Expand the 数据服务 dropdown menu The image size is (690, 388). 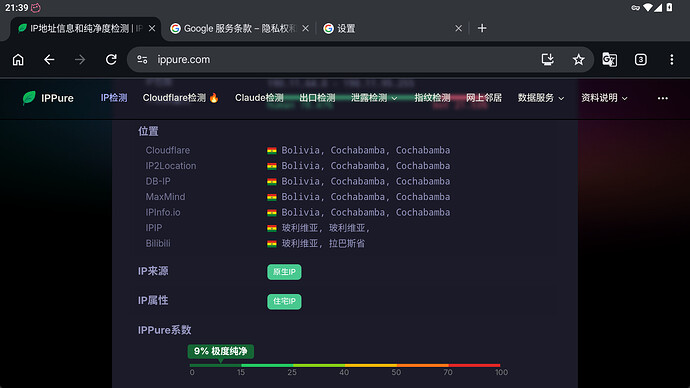coord(541,98)
